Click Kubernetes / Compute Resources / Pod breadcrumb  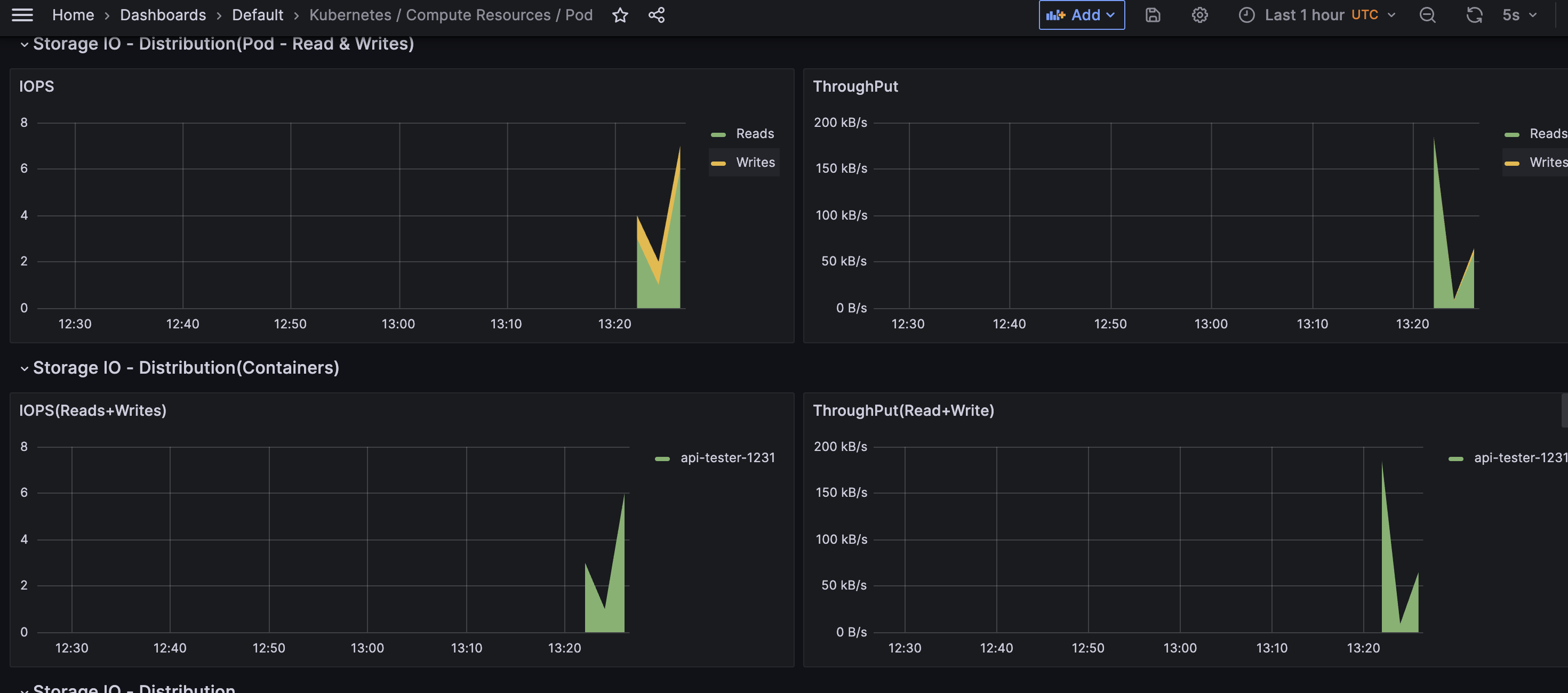pos(451,14)
